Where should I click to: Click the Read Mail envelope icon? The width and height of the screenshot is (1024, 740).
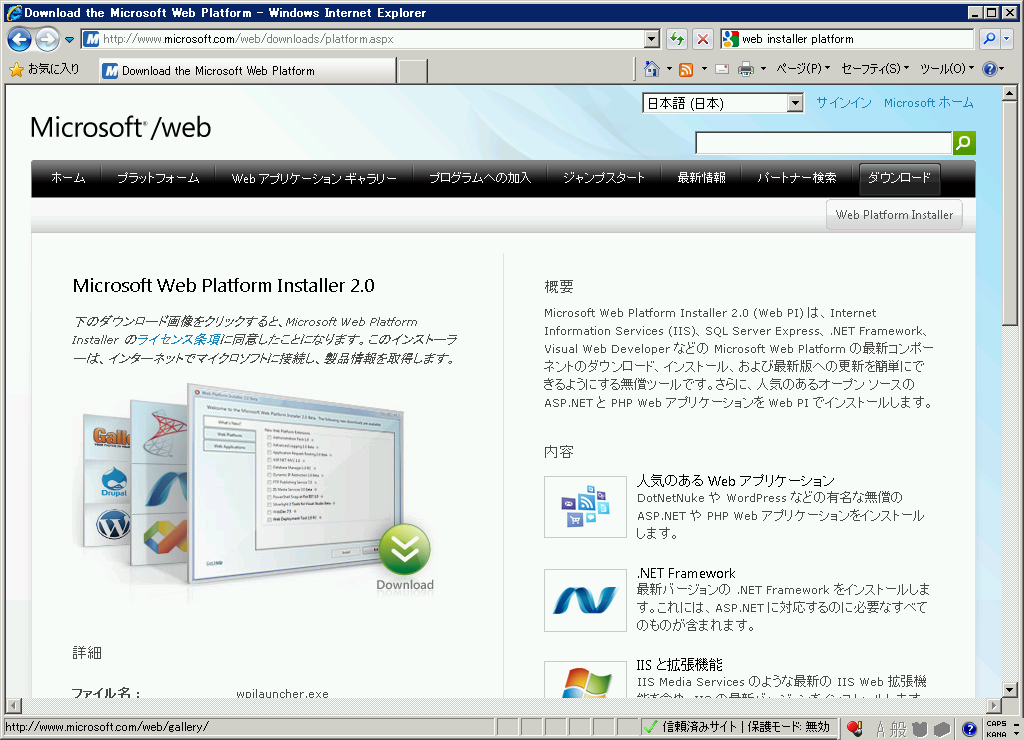720,69
